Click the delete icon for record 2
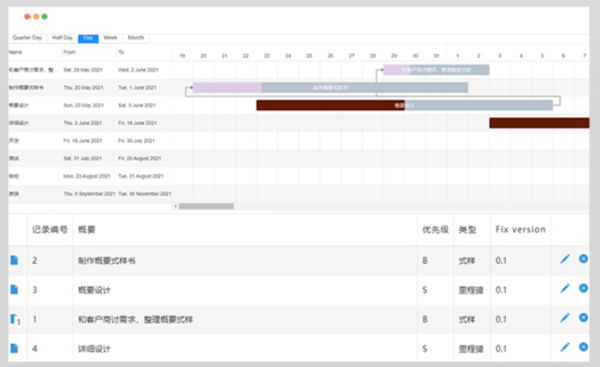Viewport: 600px width, 367px height. (x=583, y=259)
